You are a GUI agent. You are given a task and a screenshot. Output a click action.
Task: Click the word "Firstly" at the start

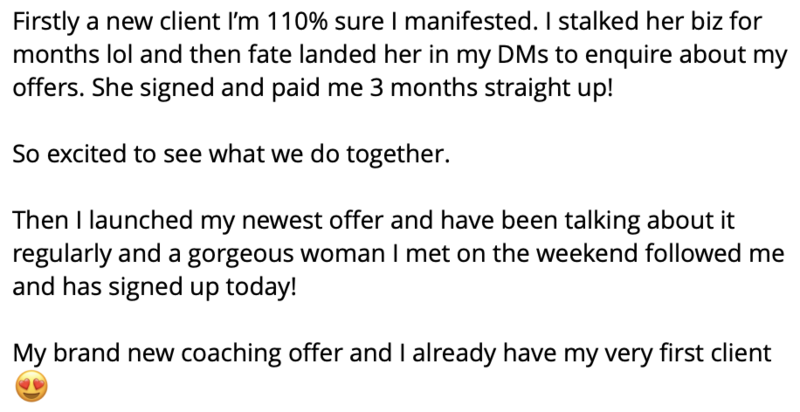[x=45, y=22]
